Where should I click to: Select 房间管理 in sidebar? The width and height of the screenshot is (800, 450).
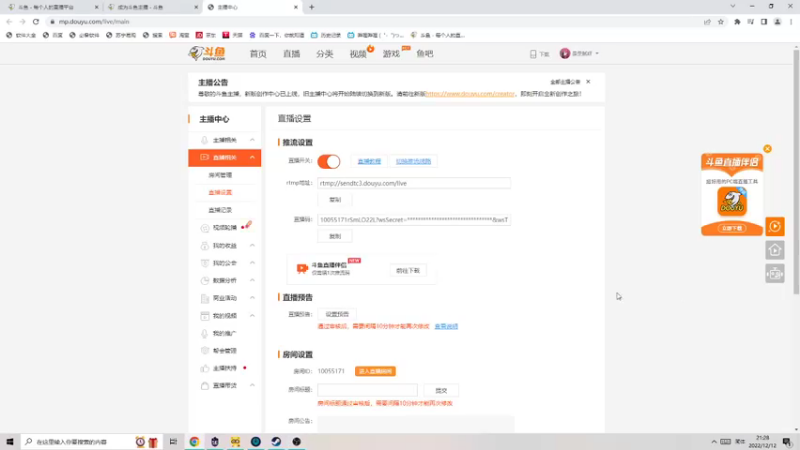coord(220,175)
